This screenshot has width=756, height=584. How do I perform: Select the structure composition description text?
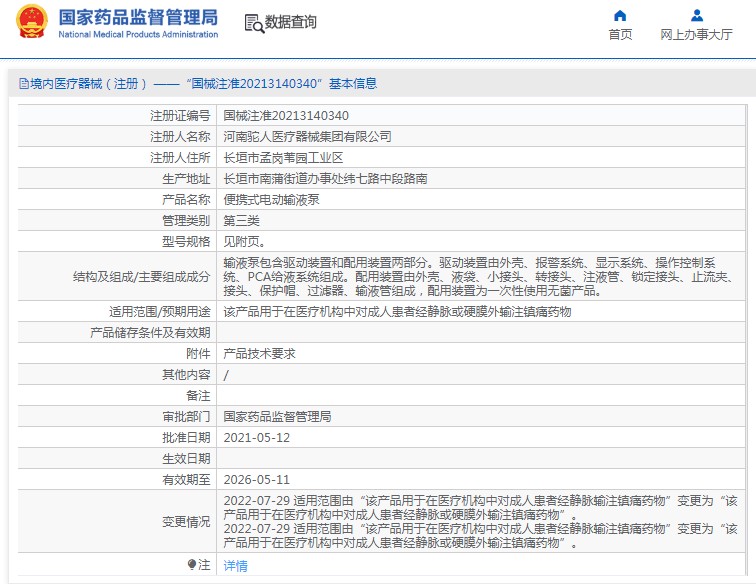click(479, 277)
